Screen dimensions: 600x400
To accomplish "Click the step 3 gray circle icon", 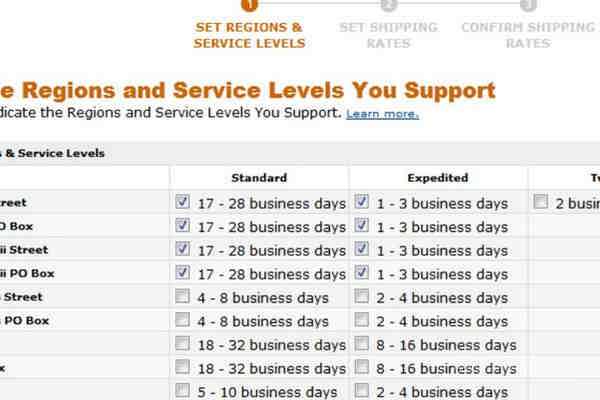I will click(528, 4).
